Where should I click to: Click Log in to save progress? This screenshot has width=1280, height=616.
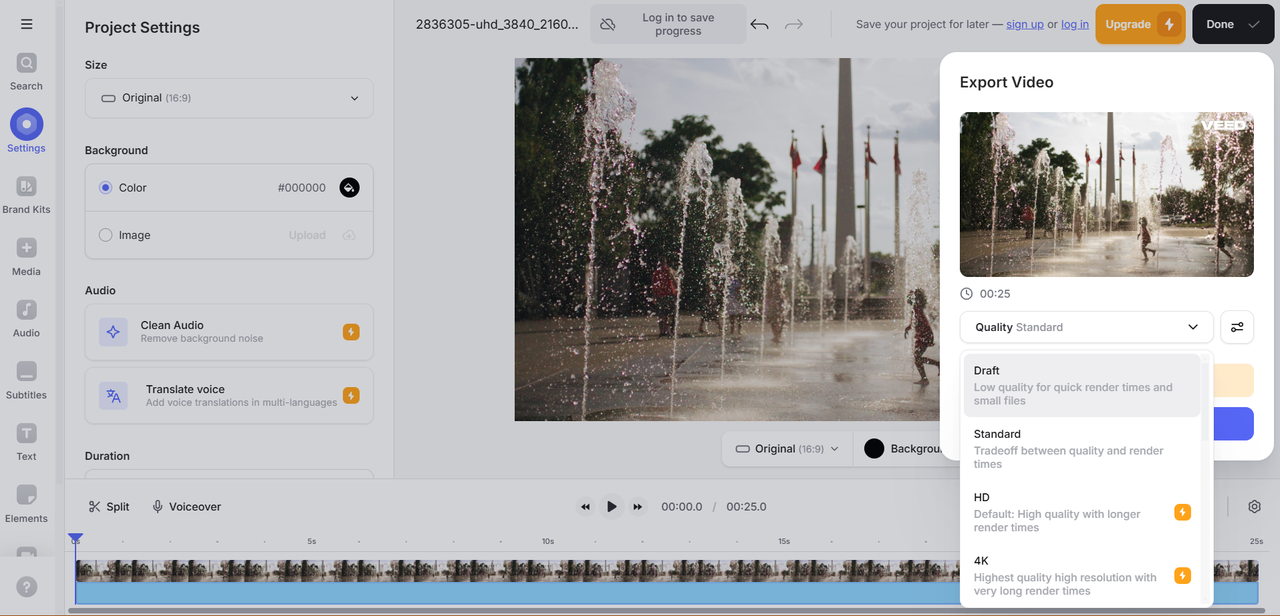(x=668, y=24)
